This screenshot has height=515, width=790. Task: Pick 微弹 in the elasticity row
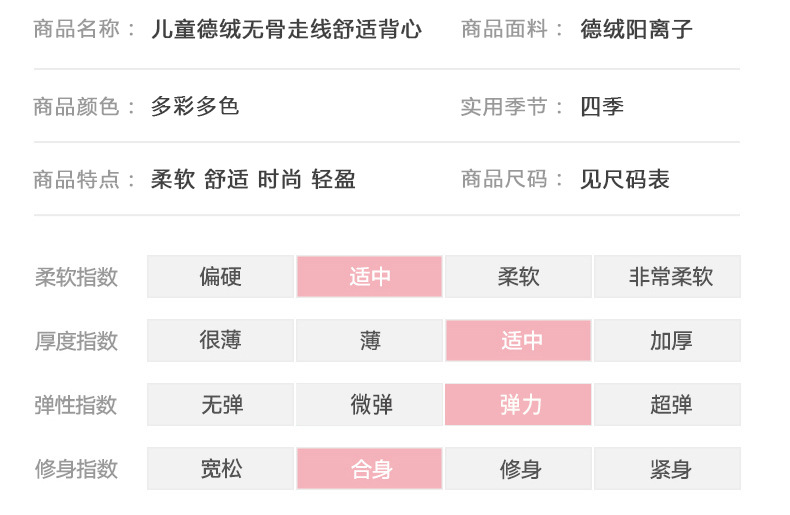coord(369,405)
